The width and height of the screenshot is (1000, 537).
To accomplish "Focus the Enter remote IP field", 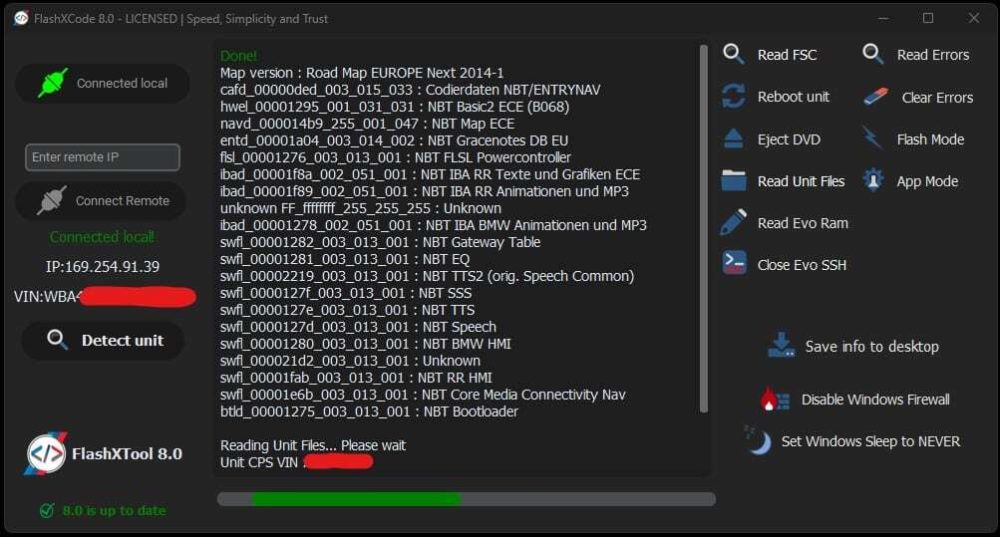I will (x=102, y=157).
